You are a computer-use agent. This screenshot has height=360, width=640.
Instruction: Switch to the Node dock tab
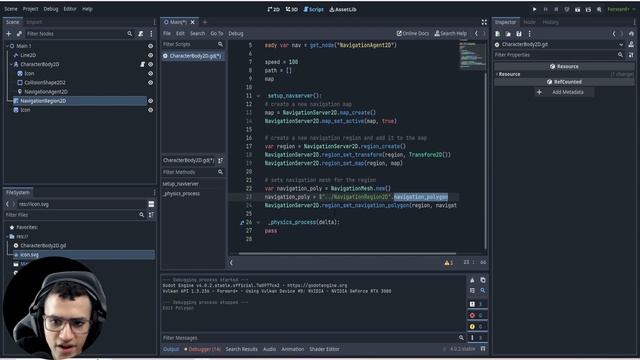529,22
